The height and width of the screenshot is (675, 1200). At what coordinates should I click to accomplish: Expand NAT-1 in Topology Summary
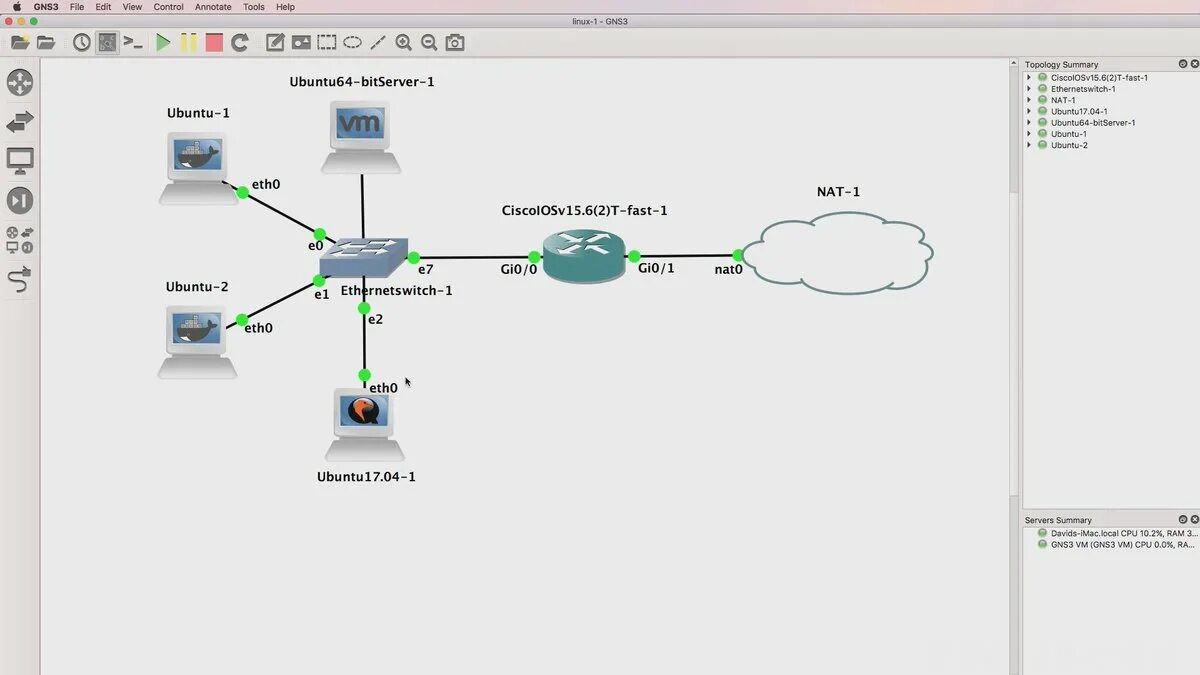[1029, 100]
